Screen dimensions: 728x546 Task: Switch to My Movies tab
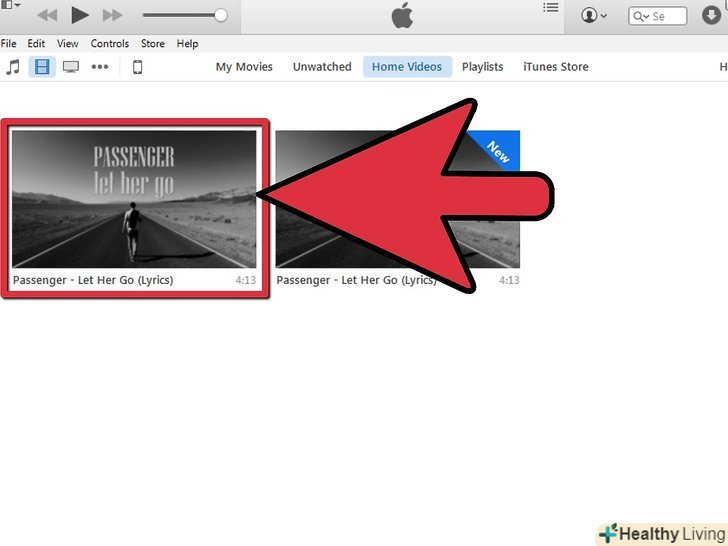(244, 67)
